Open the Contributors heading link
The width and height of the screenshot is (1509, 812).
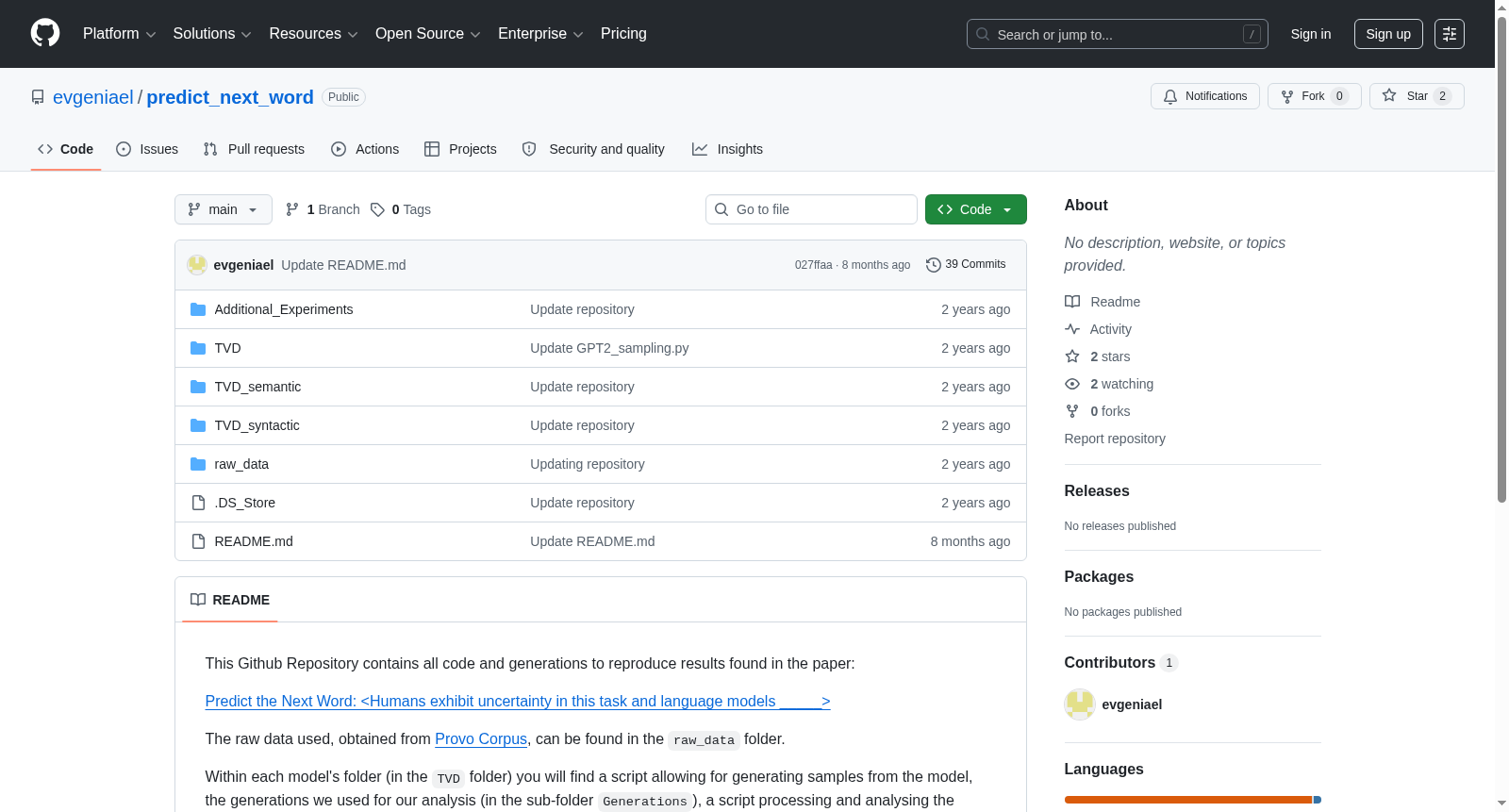(x=1121, y=662)
